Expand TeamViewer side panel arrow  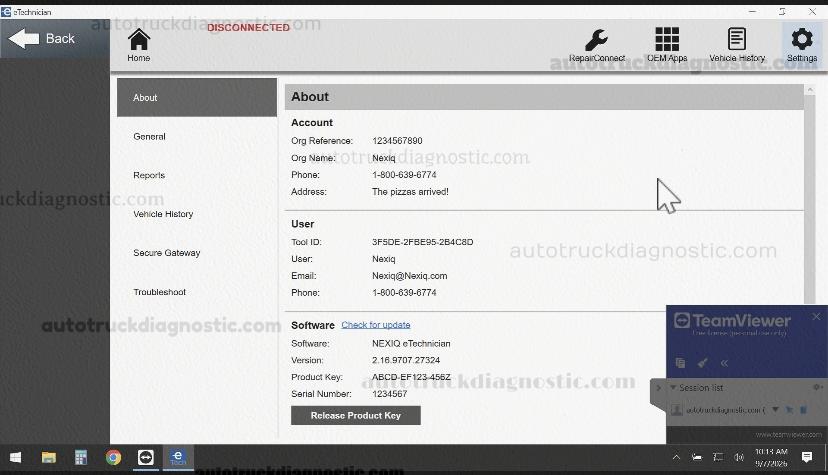point(658,388)
